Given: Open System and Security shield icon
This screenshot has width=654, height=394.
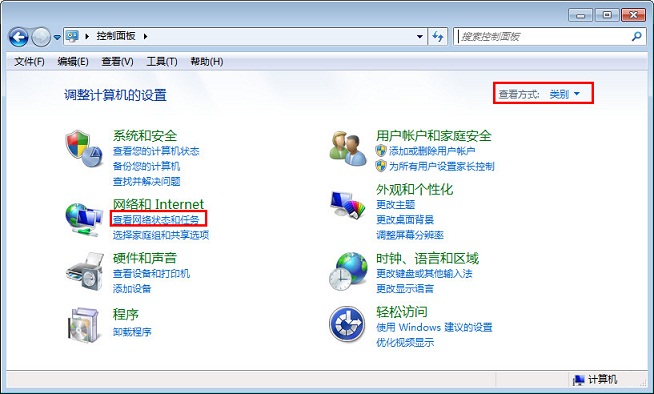Looking at the screenshot, I should pyautogui.click(x=84, y=149).
